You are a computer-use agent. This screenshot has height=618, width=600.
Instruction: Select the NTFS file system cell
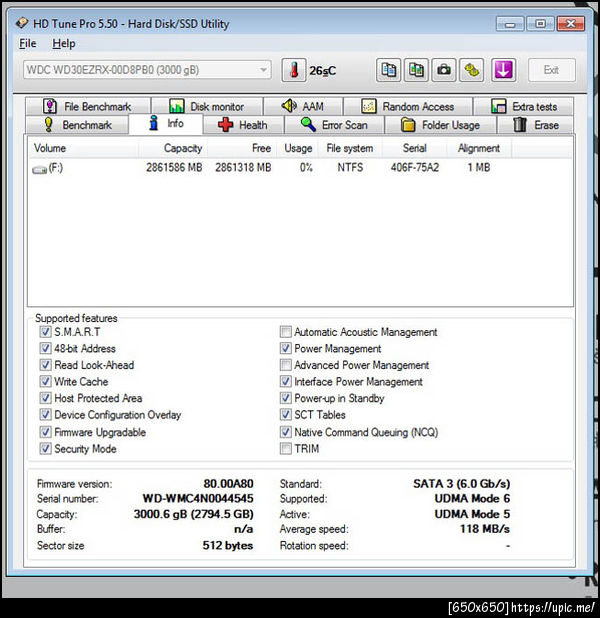[350, 168]
